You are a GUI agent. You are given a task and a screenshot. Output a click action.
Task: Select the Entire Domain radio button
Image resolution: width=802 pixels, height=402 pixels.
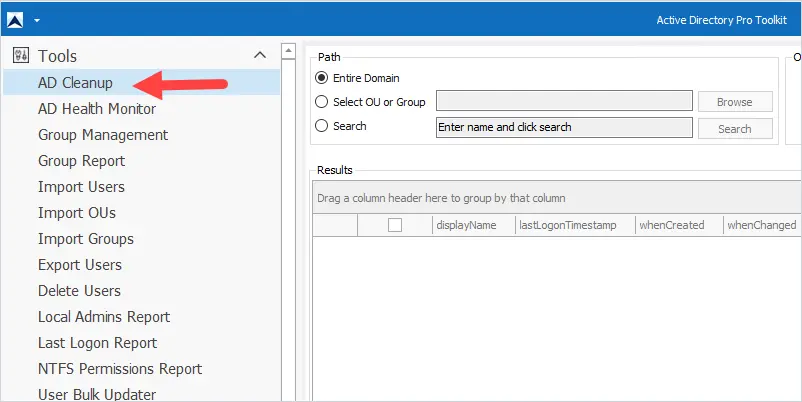click(321, 78)
